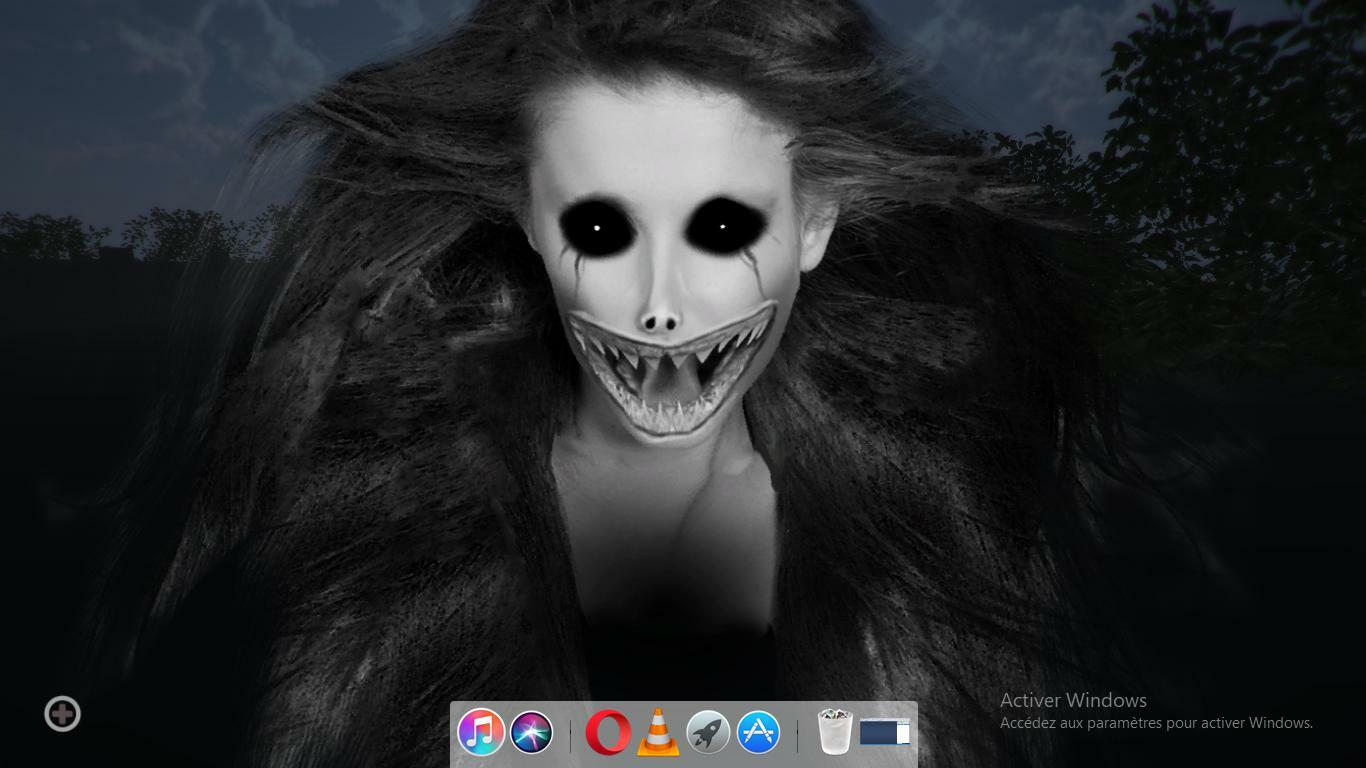Click the creature's left glowing eye on wallpaper
Viewport: 1366px width, 768px height.
[x=596, y=228]
